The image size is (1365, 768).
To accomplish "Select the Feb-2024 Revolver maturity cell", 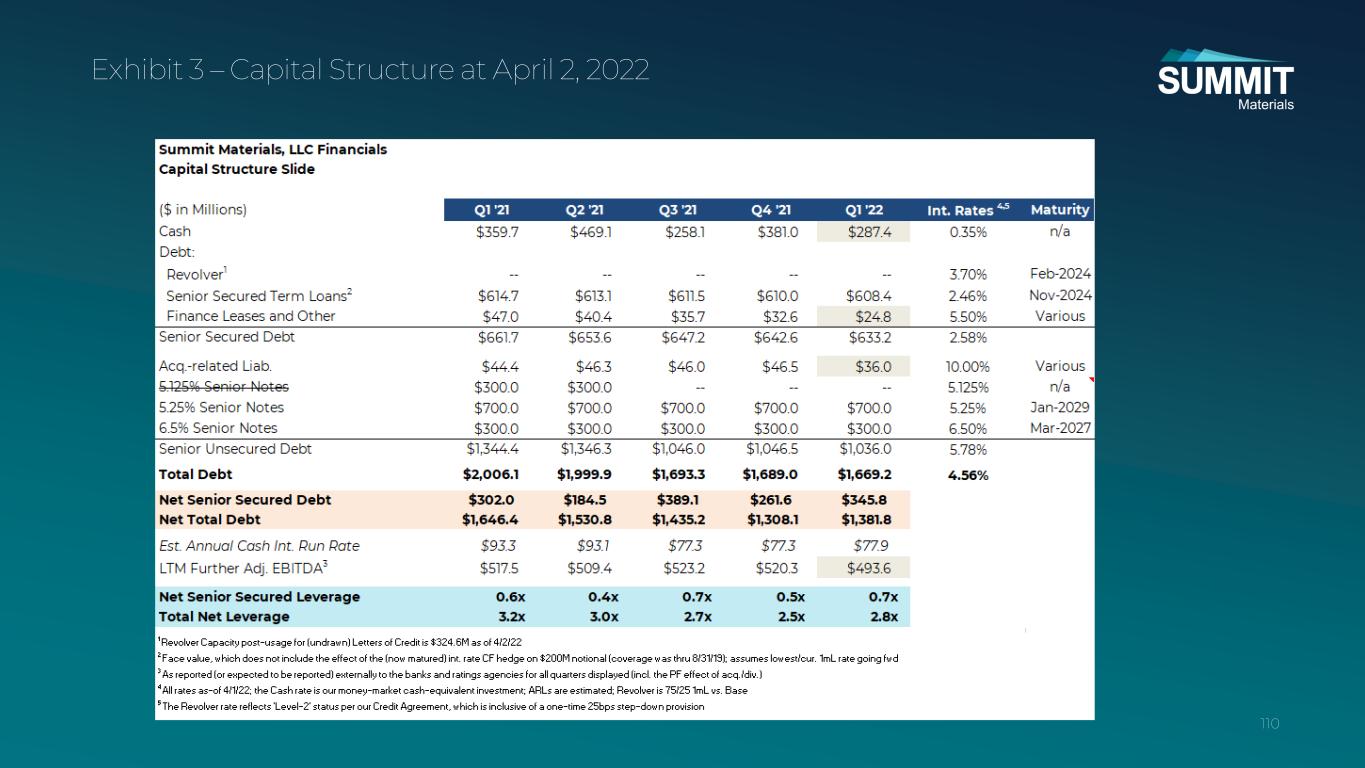I will pos(1060,274).
